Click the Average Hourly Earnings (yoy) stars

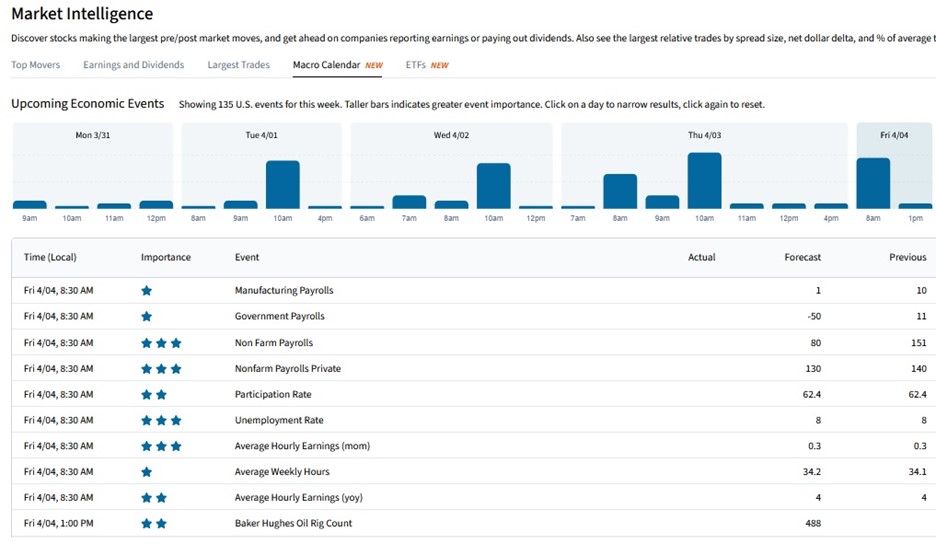(154, 497)
